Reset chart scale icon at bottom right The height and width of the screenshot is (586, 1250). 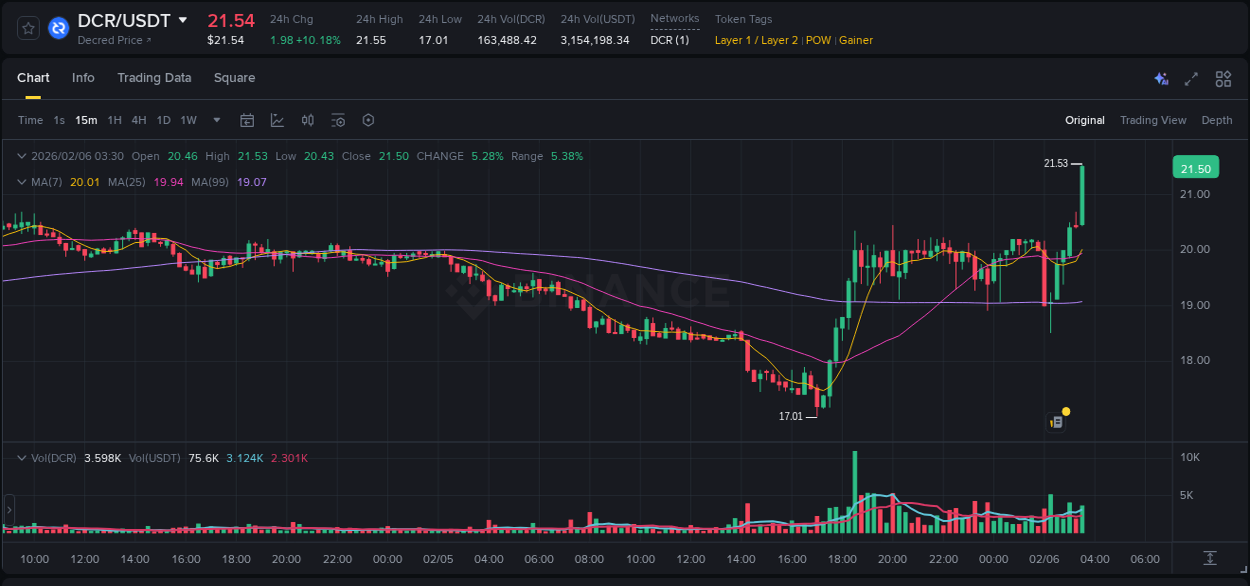click(x=1210, y=558)
